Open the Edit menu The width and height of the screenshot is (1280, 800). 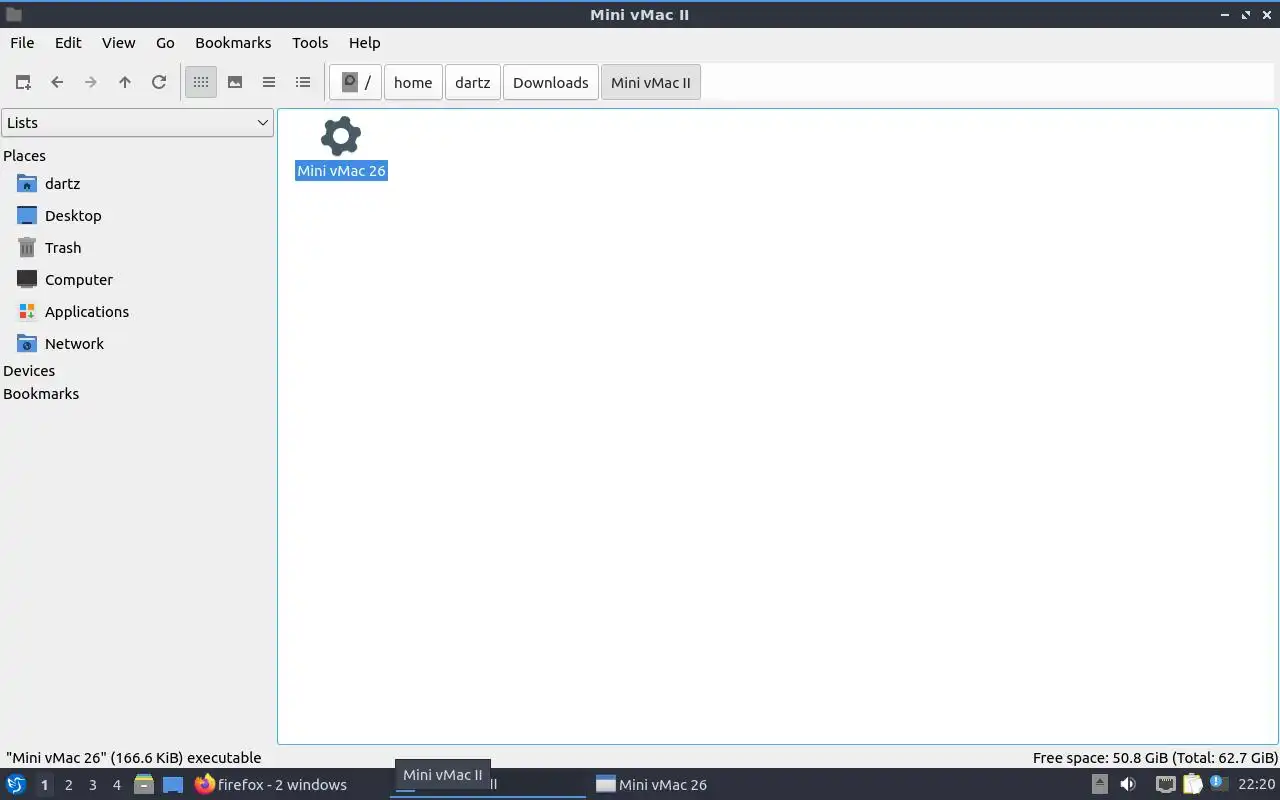[68, 43]
